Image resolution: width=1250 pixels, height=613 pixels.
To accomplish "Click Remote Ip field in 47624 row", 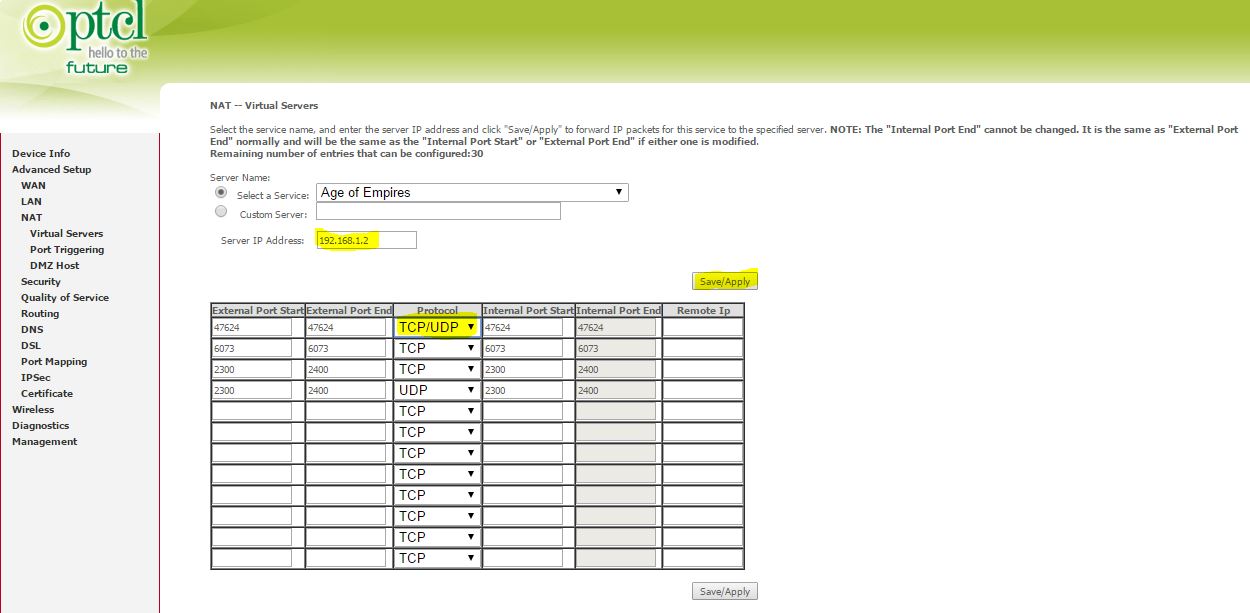I will tap(704, 327).
